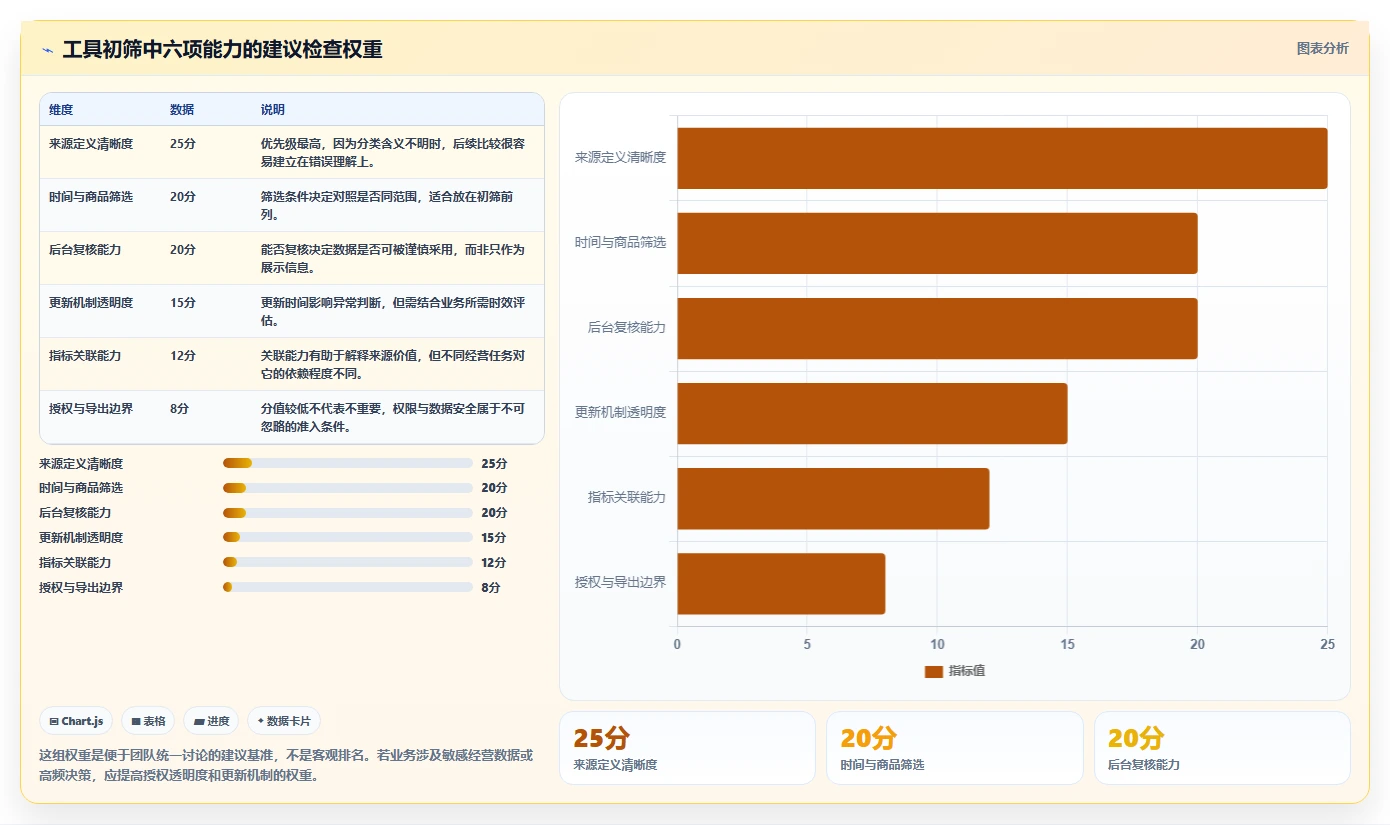Click the footnote starting 这组权重是便于团队
This screenshot has width=1390, height=825.
pos(286,765)
